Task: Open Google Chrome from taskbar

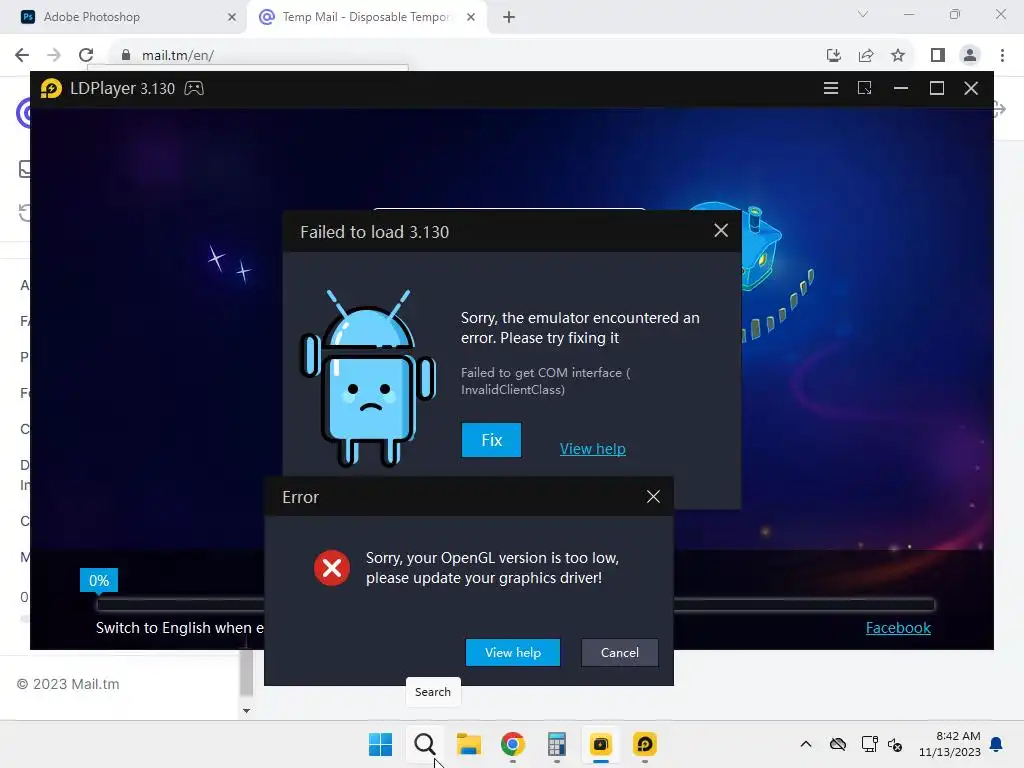Action: 513,744
